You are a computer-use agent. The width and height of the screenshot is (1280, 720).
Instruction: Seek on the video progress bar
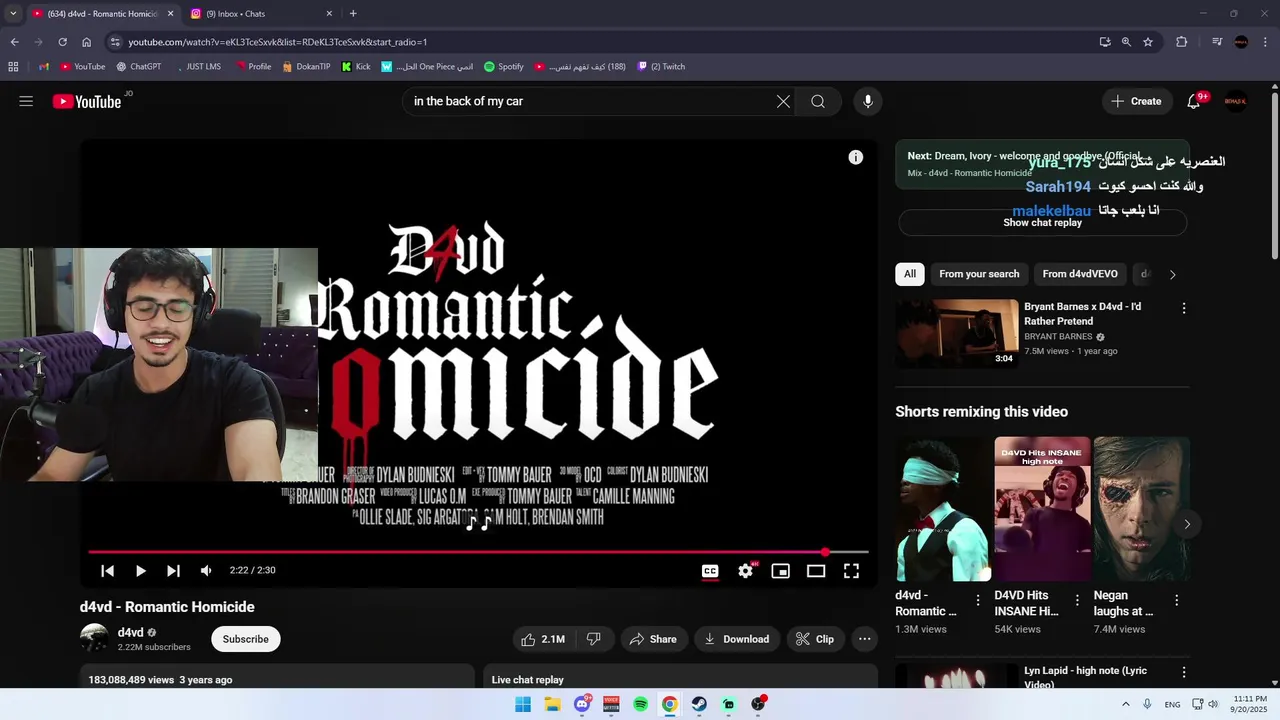[x=478, y=552]
